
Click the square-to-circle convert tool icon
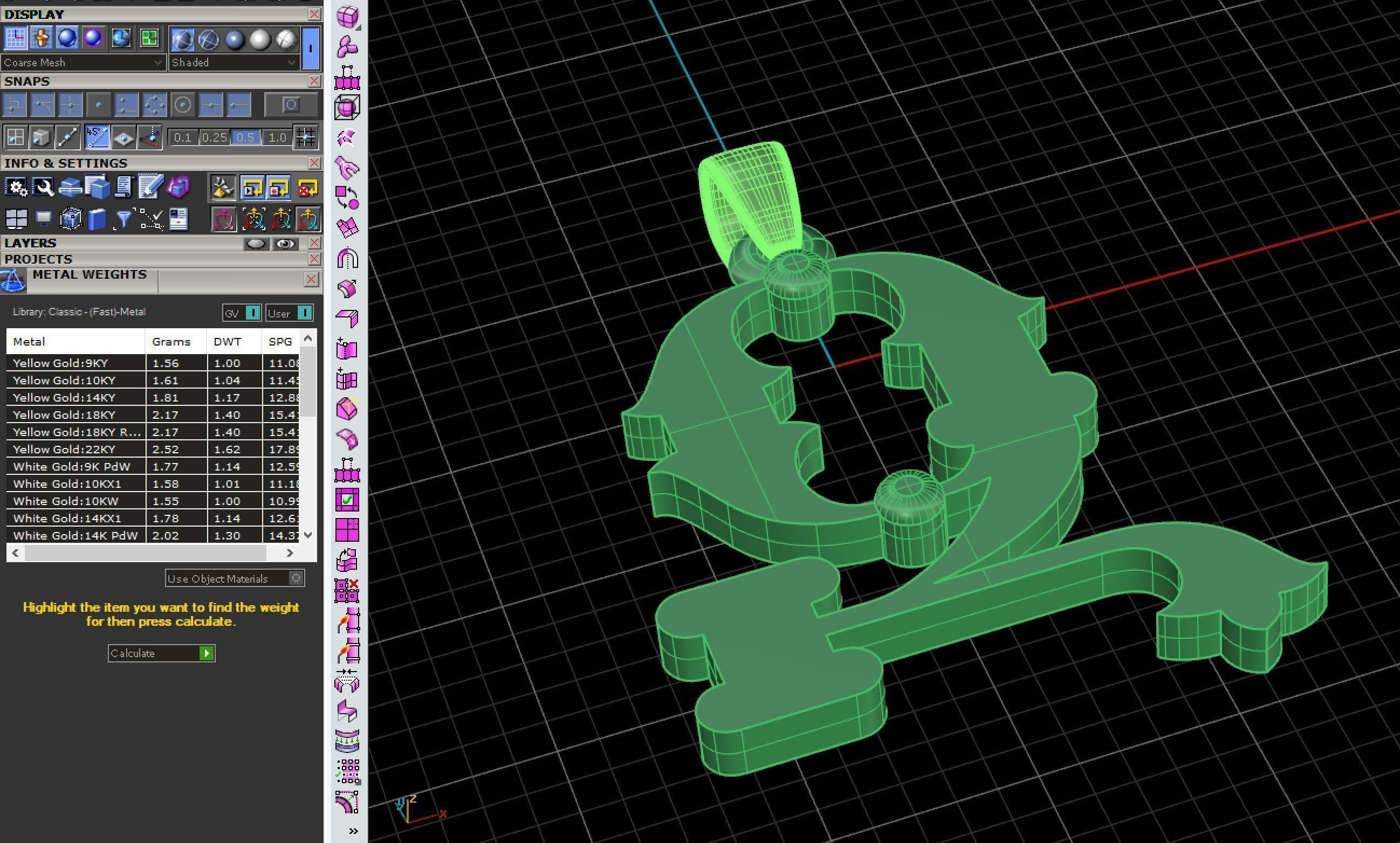[347, 197]
